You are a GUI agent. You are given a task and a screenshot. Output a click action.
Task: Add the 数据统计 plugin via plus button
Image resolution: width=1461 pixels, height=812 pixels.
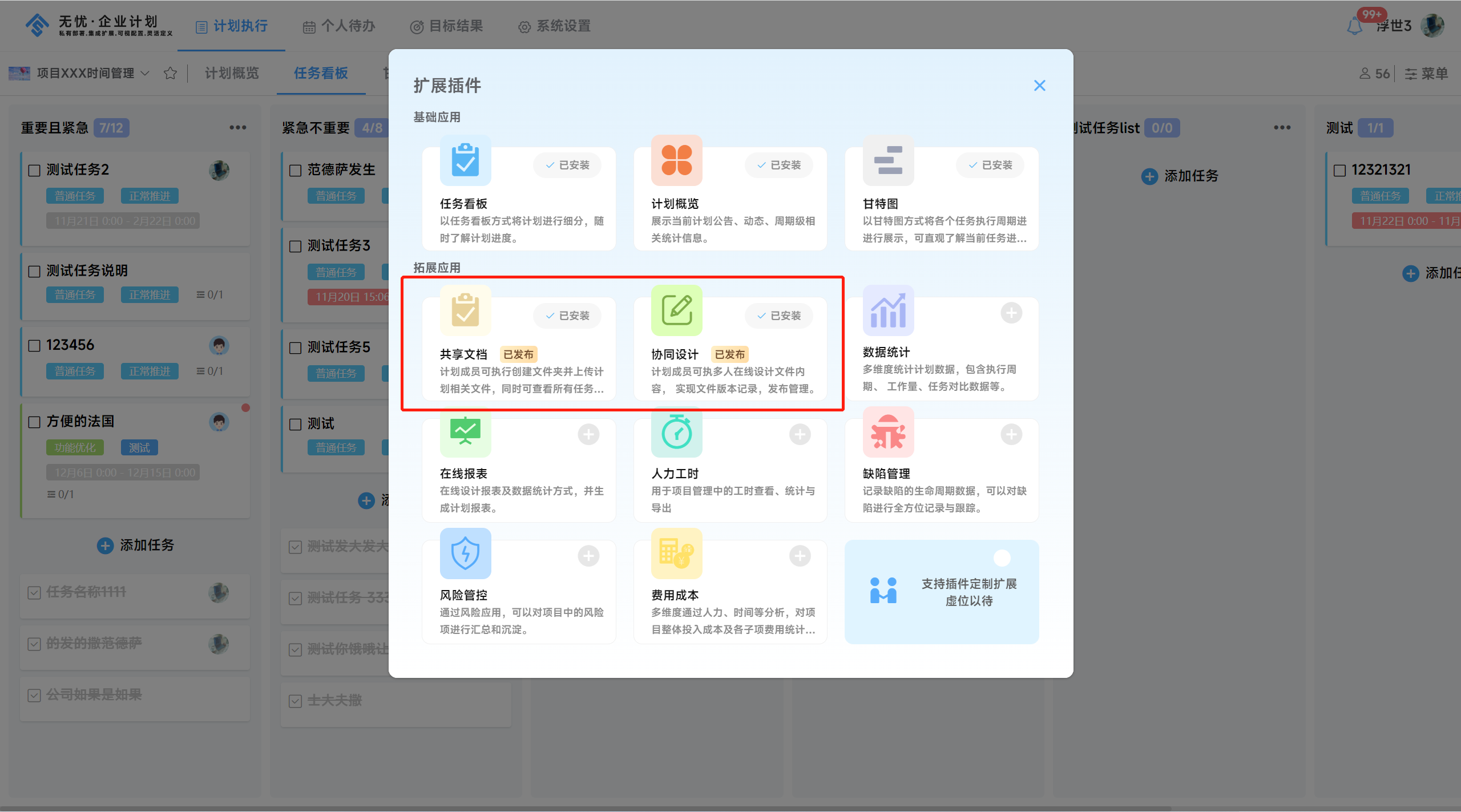(1011, 313)
